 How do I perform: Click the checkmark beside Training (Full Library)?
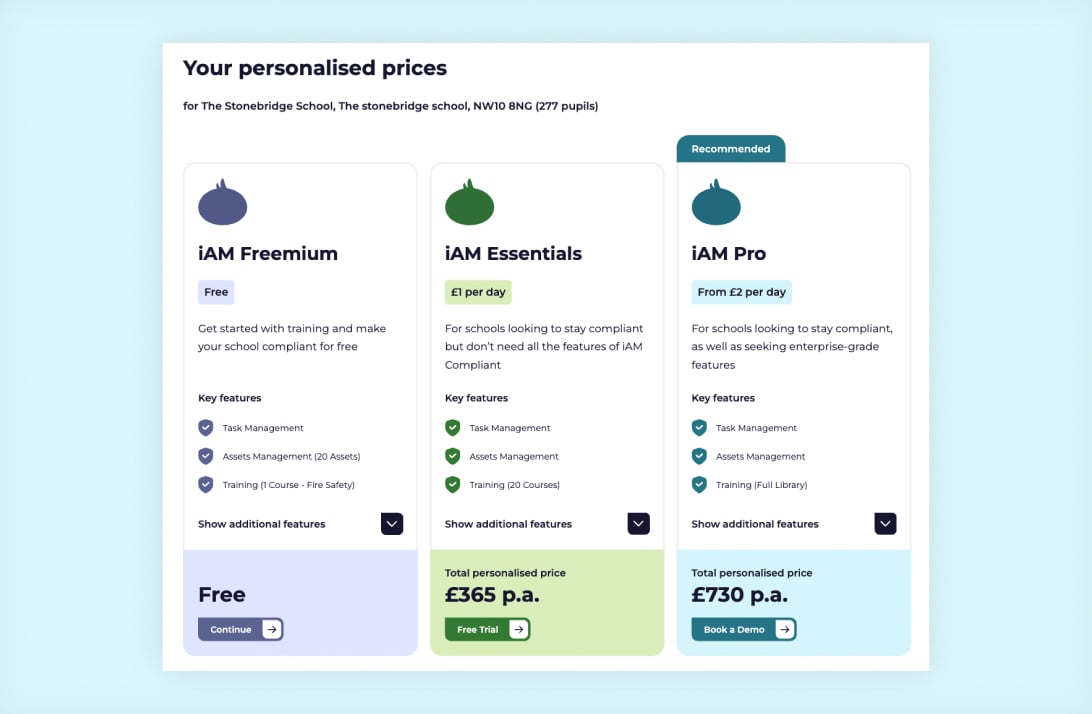699,484
